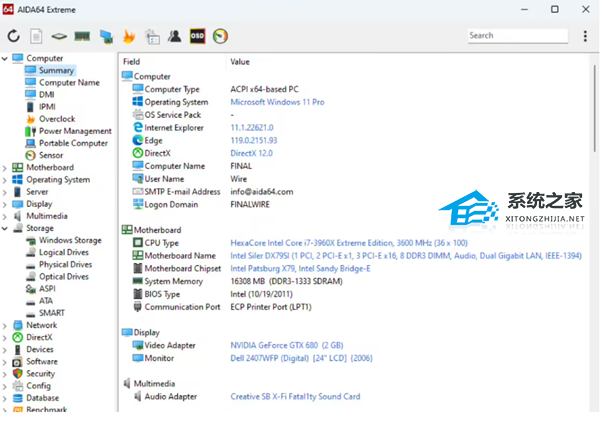The image size is (600, 425).
Task: Expand the Motherboard tree node
Action: pos(5,168)
